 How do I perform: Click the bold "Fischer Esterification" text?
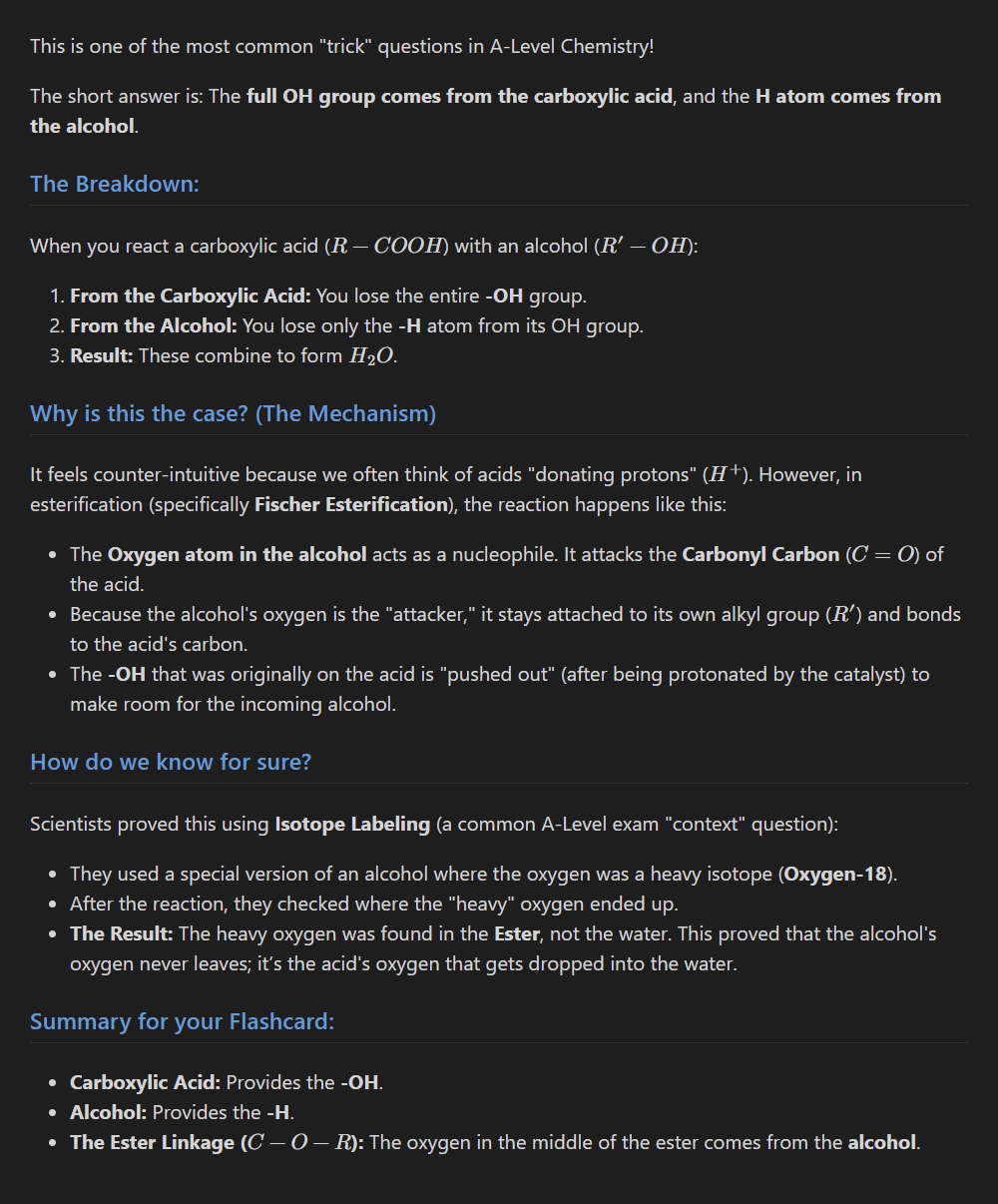(351, 505)
